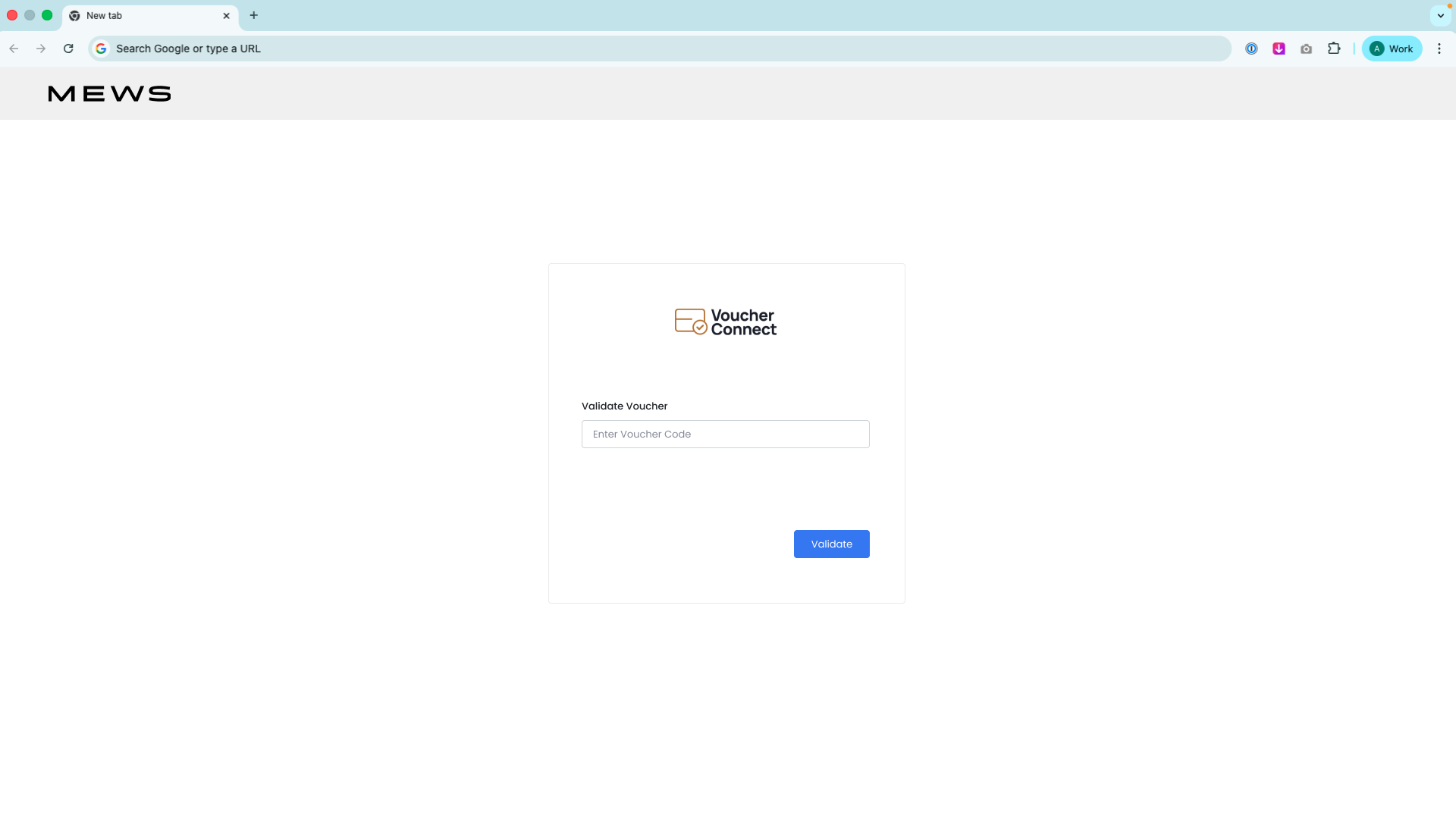1456x819 pixels.
Task: Click the Voucher Connect logo
Action: [726, 322]
